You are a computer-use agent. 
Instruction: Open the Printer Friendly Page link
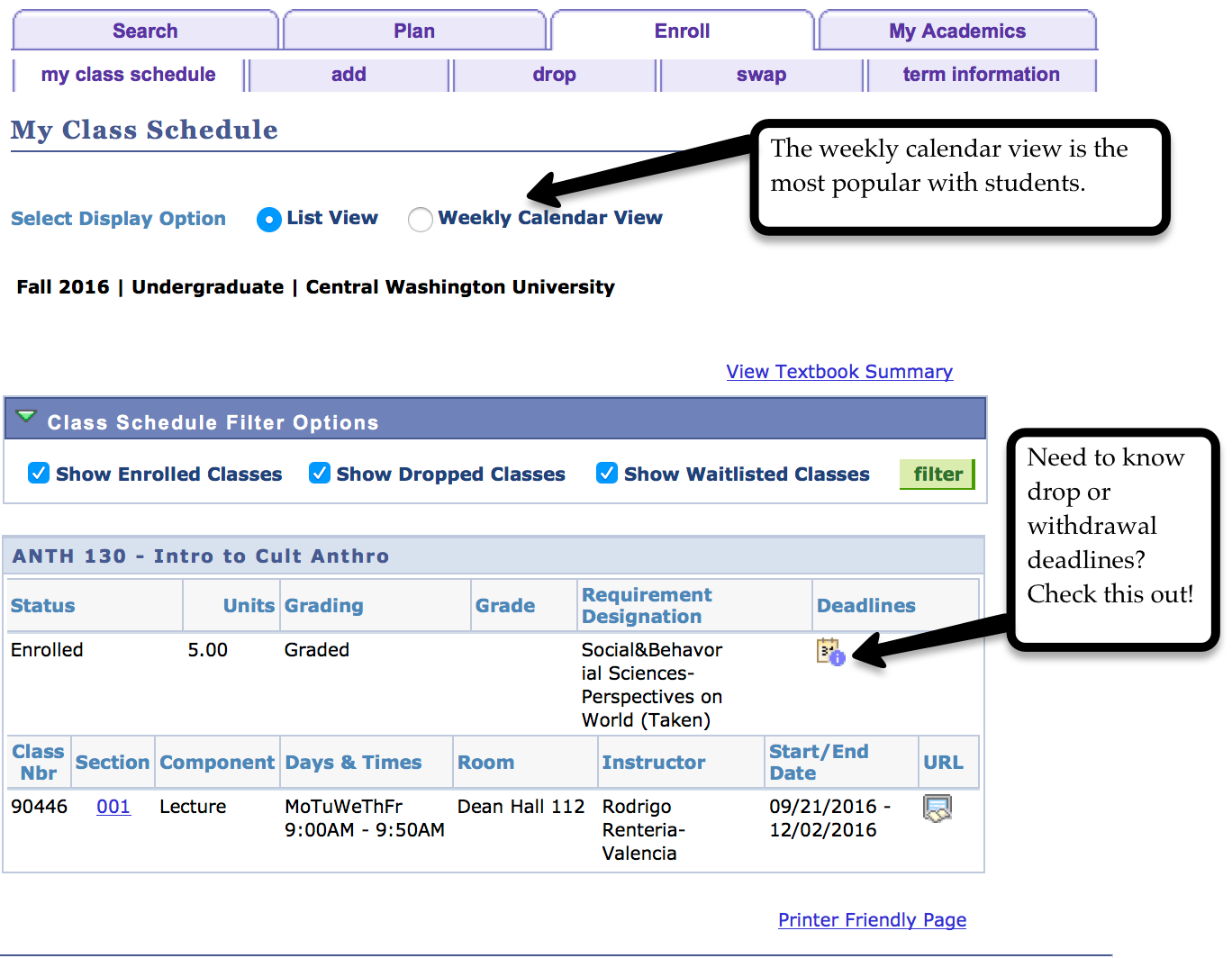pos(872,920)
